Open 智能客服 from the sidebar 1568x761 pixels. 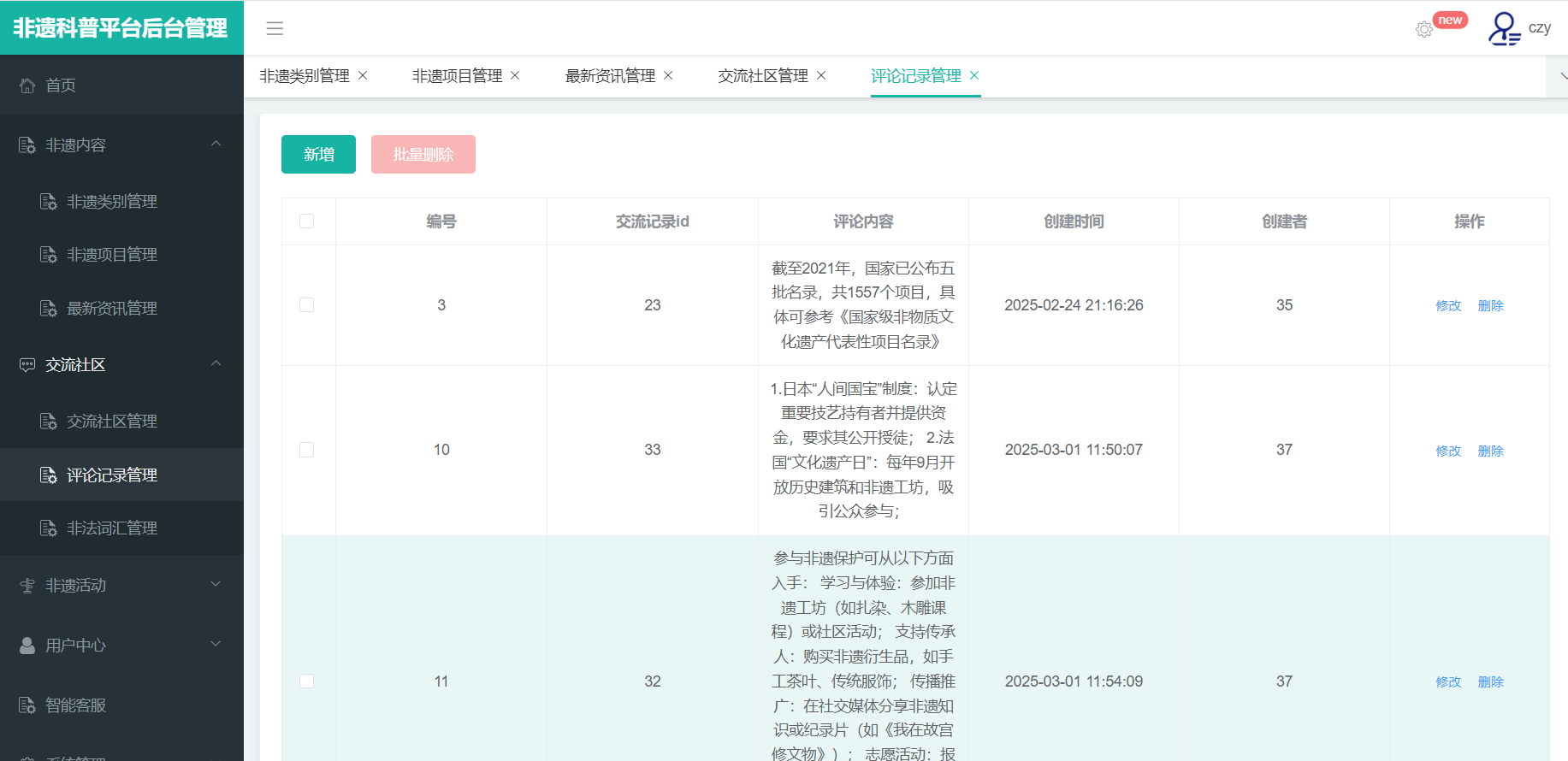[x=76, y=705]
